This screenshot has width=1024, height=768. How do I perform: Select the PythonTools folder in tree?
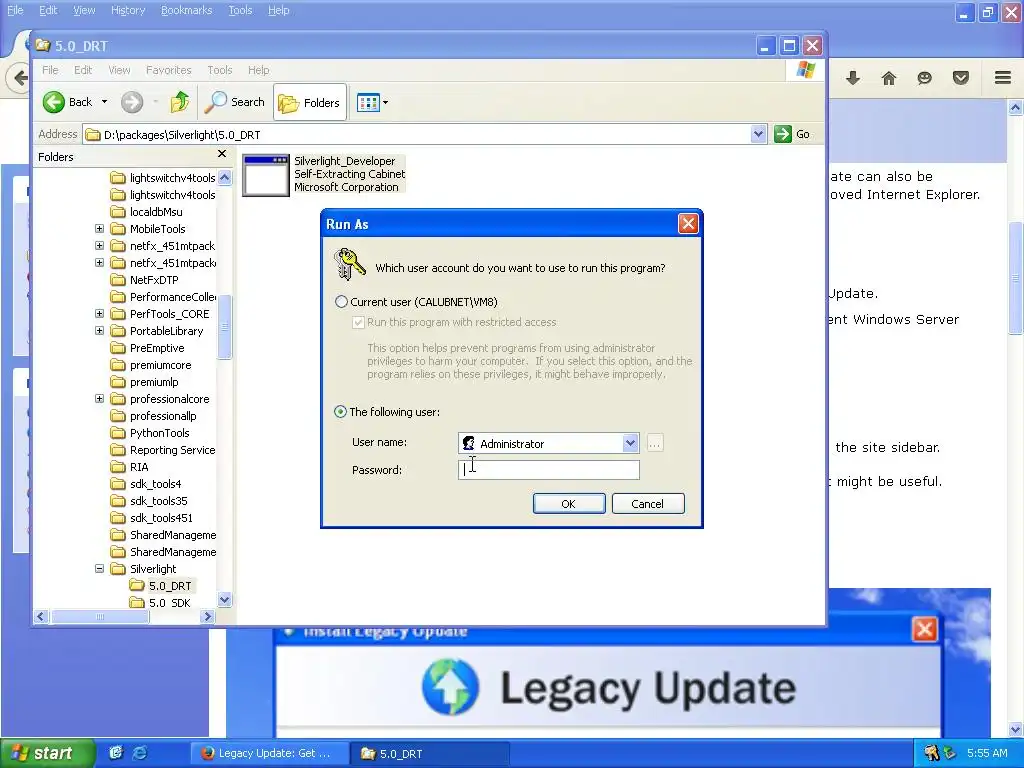tap(159, 433)
